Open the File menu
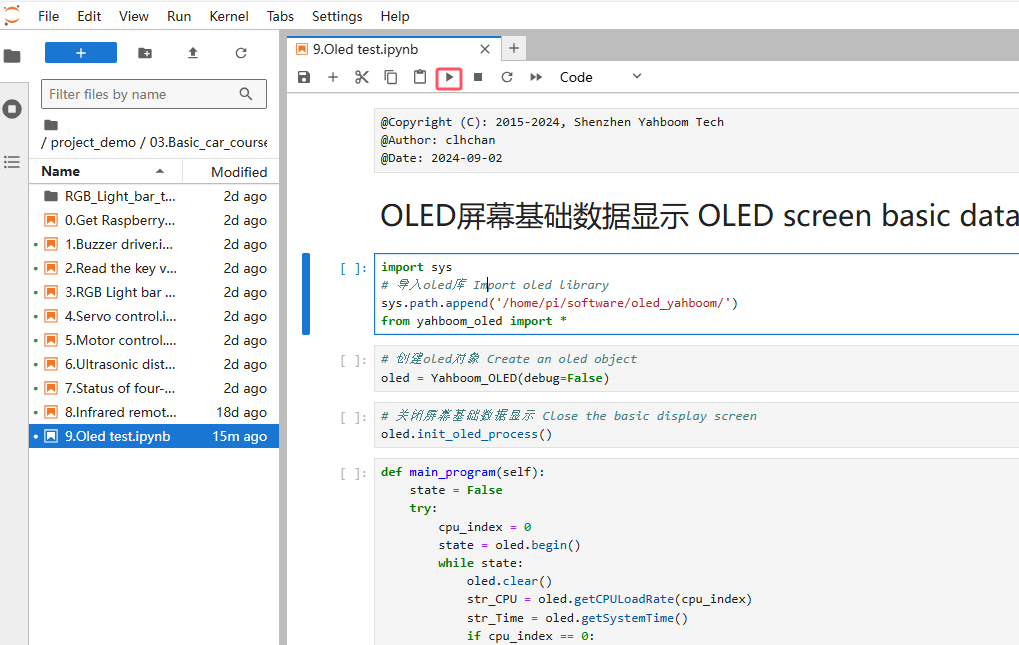Viewport: 1019px width, 645px height. click(x=49, y=16)
